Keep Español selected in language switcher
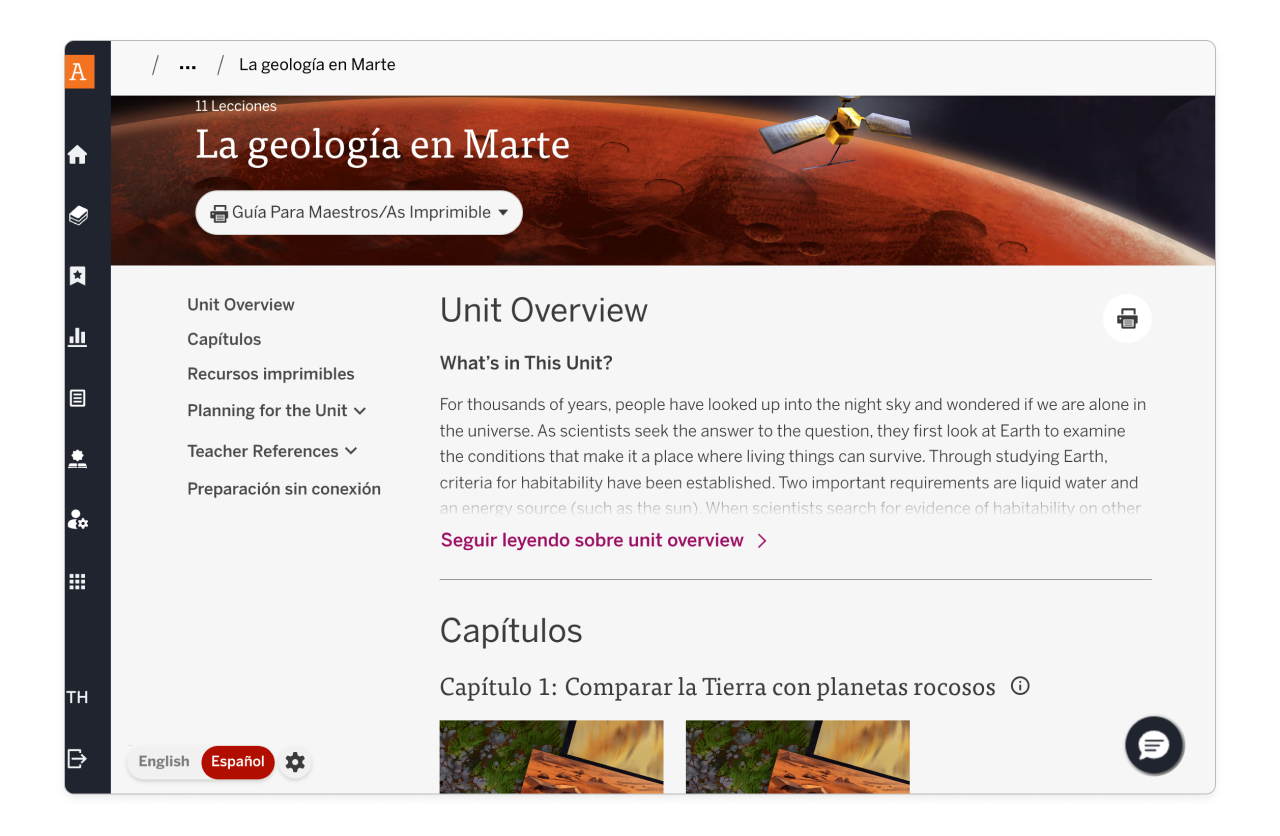Screen dimensions: 1280x836 click(x=237, y=762)
